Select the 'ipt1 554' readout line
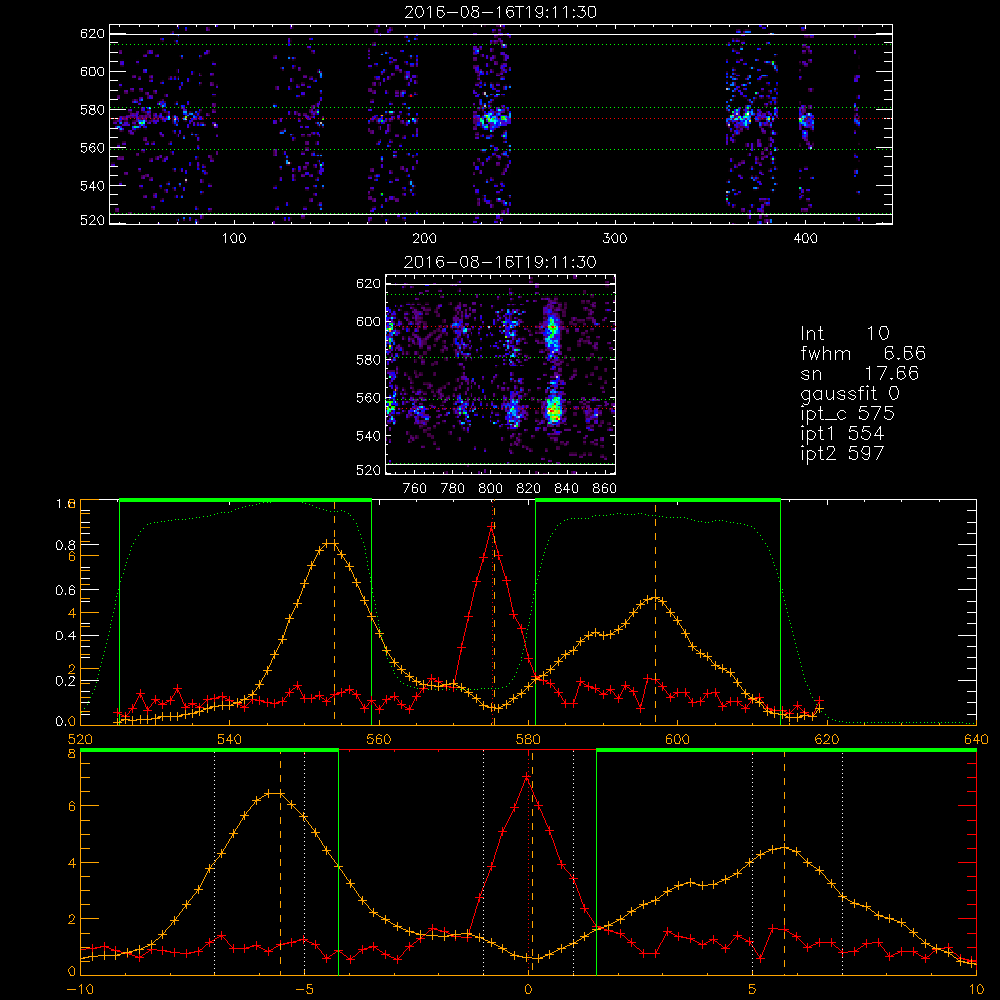1000x1000 pixels. click(842, 434)
